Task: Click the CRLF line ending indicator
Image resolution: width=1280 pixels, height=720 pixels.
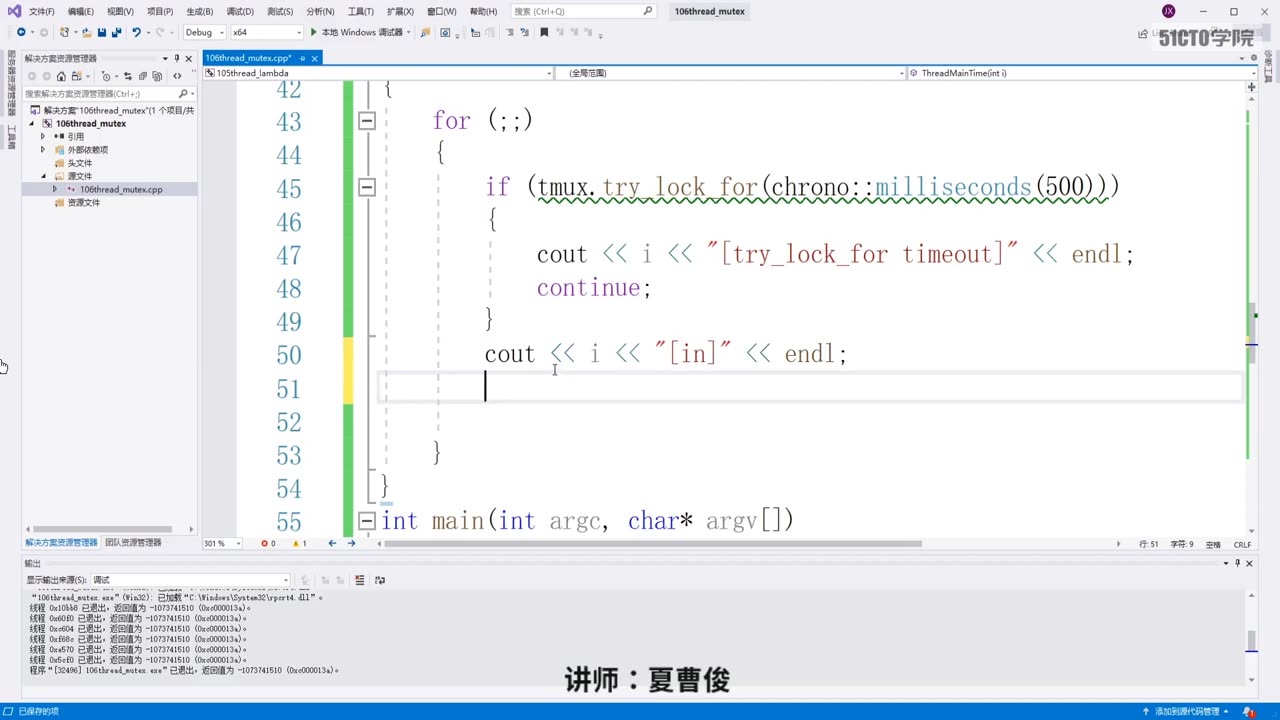Action: (1242, 544)
